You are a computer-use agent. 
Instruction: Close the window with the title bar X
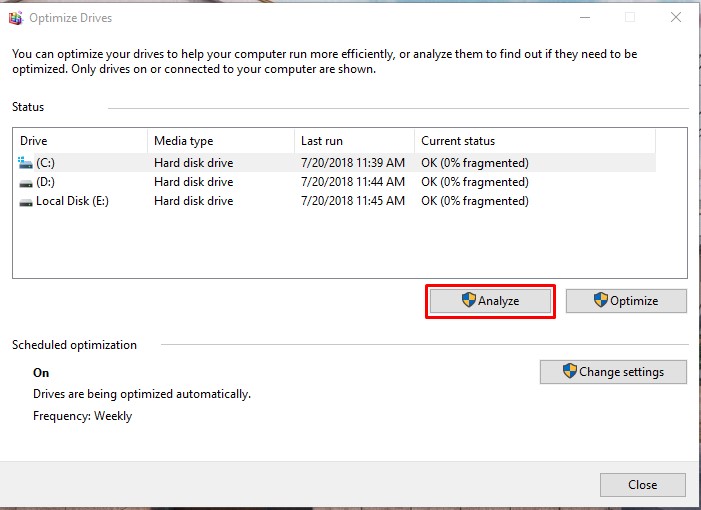pos(676,17)
